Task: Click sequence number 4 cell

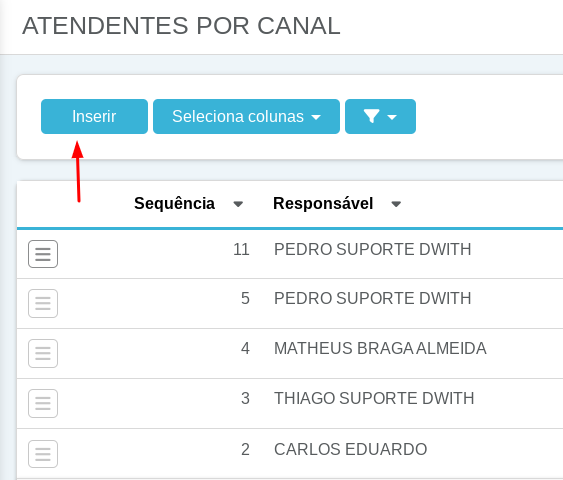Action: [245, 348]
